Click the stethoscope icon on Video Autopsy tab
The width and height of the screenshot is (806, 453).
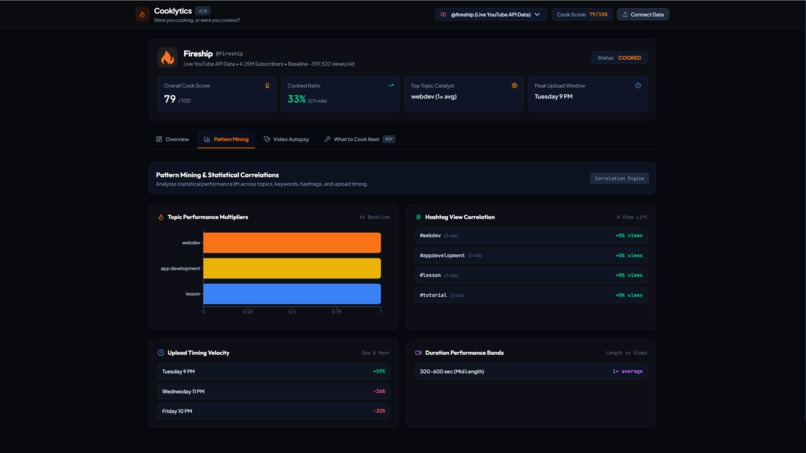(x=267, y=139)
